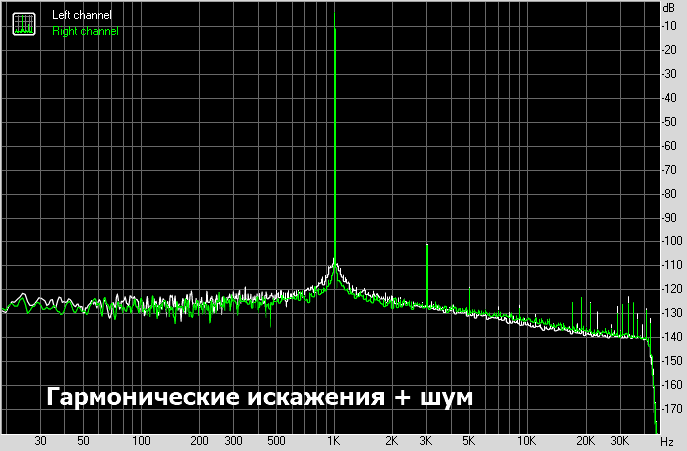Image resolution: width=687 pixels, height=451 pixels.
Task: Click the 5 kHz harmonic spike
Action: 469,300
